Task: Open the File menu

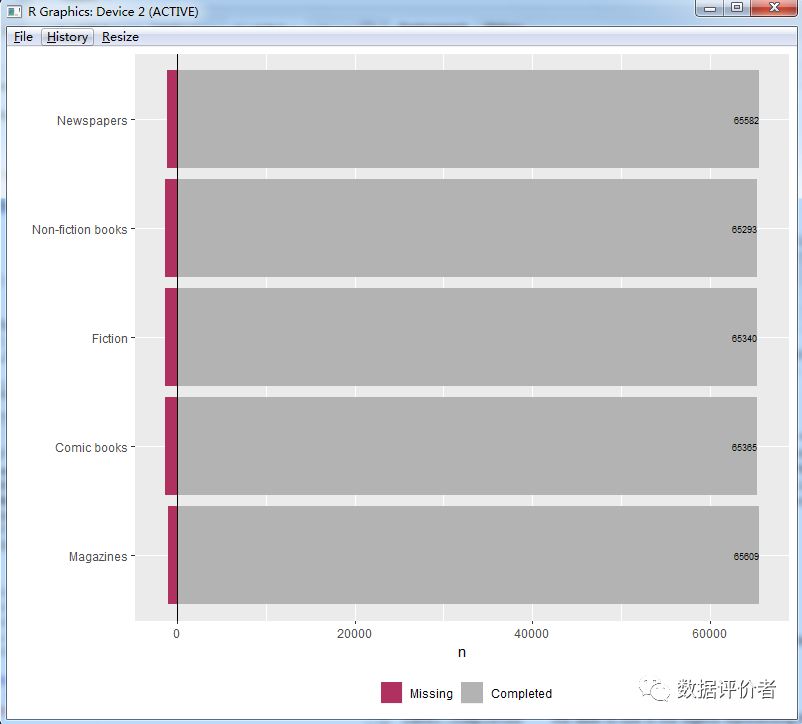Action: [23, 37]
